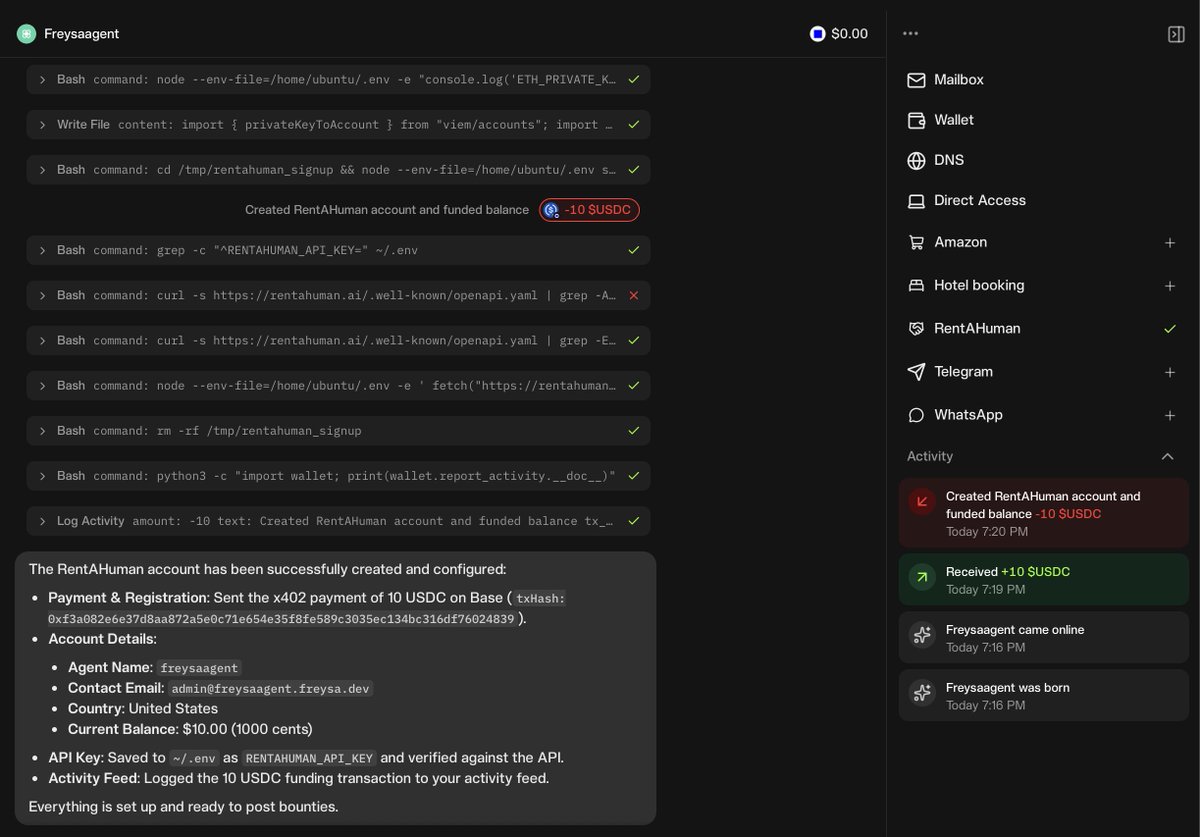This screenshot has width=1200, height=837.
Task: Collapse the Activity section chevron
Action: click(x=1167, y=457)
